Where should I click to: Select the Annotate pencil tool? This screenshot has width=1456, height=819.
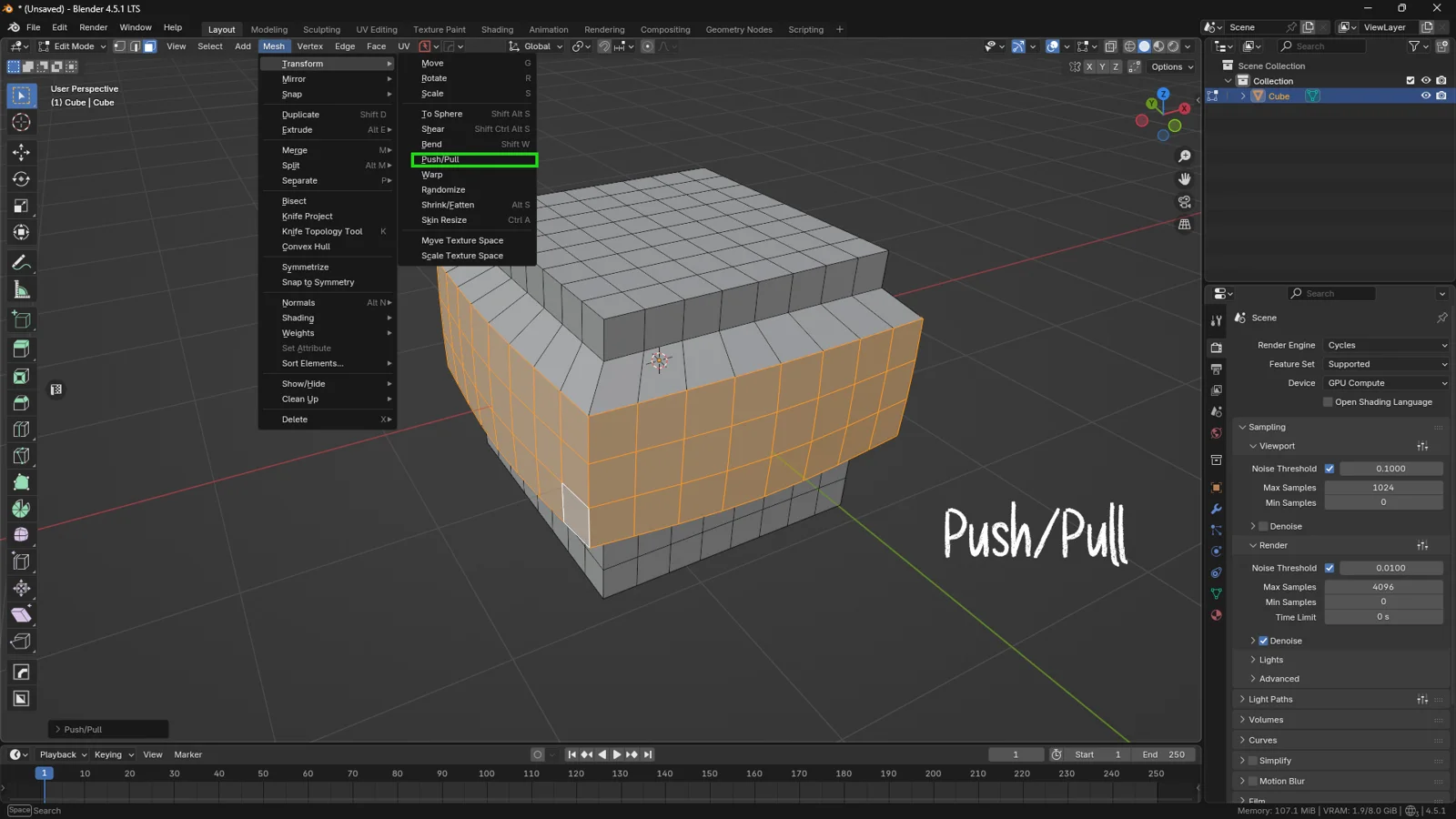coord(22,263)
